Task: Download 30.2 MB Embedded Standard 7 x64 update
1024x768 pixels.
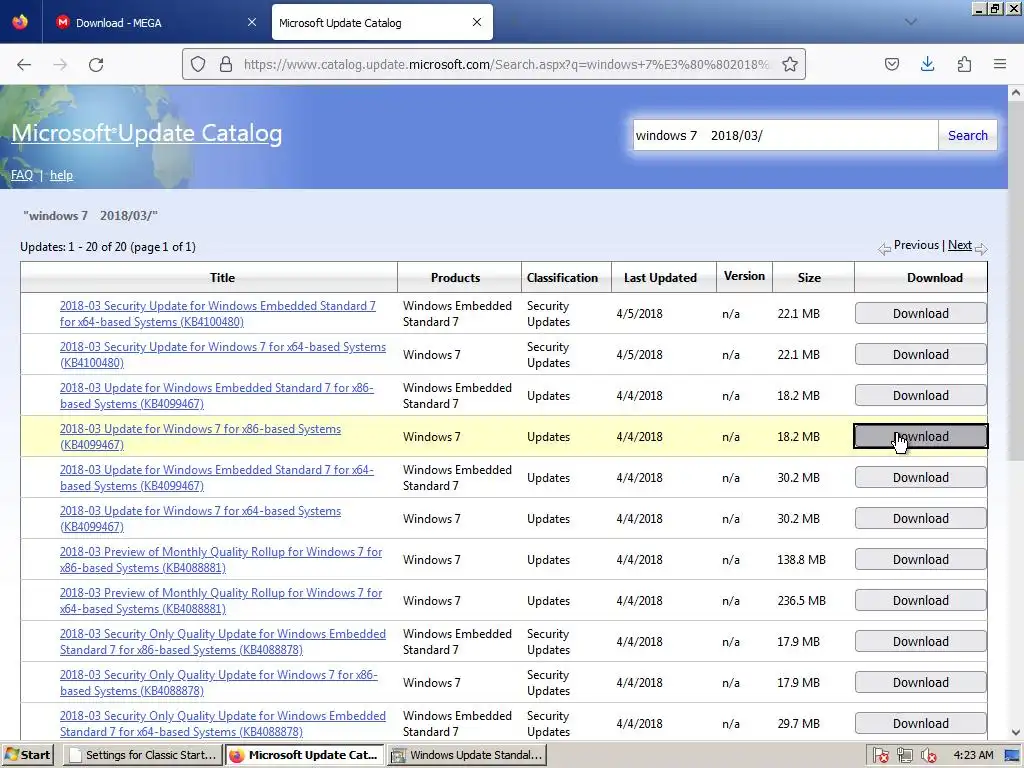Action: point(920,477)
